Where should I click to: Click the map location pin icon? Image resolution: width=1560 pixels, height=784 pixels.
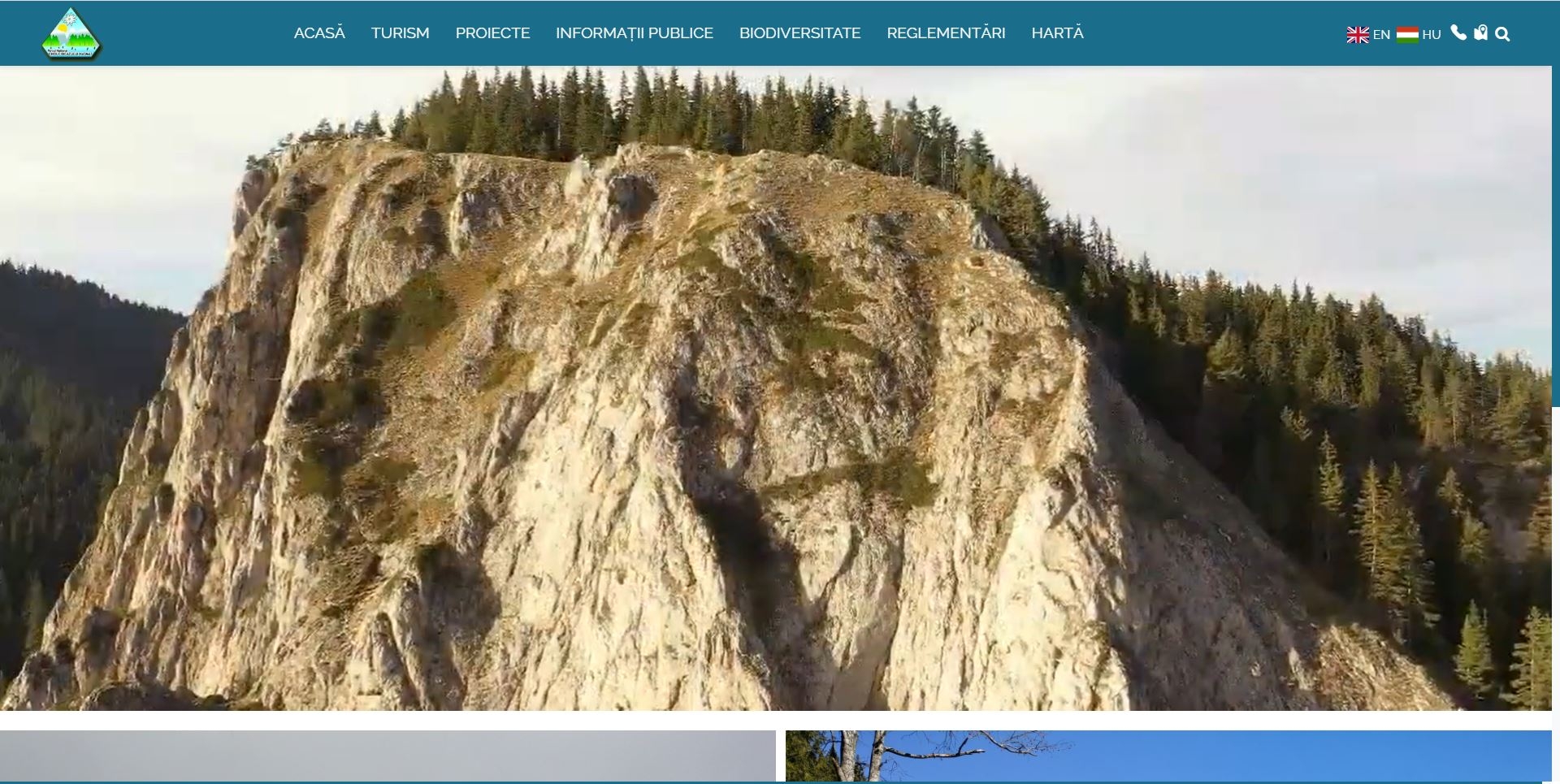pyautogui.click(x=1480, y=33)
